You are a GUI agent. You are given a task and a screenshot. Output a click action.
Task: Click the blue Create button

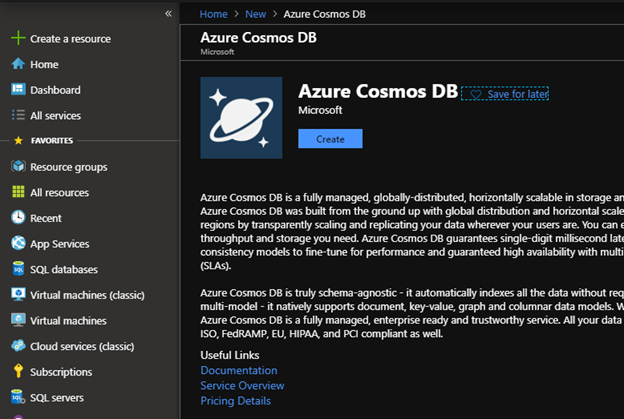(330, 139)
